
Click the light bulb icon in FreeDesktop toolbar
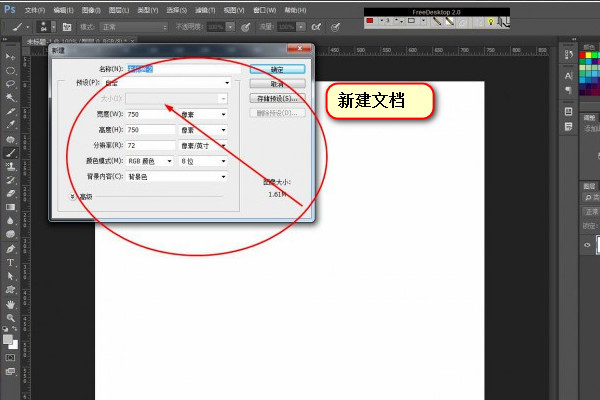coord(491,22)
